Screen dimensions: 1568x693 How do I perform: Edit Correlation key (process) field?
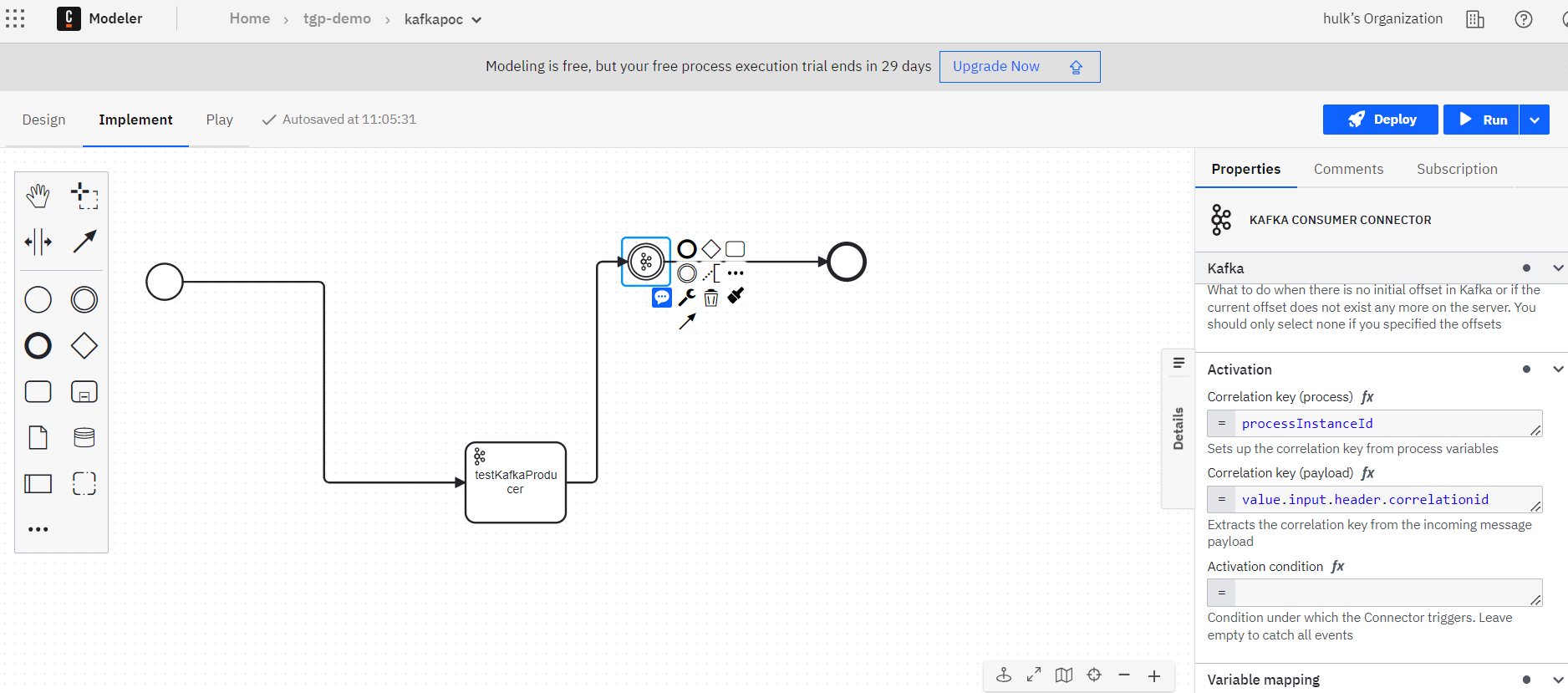click(1374, 424)
